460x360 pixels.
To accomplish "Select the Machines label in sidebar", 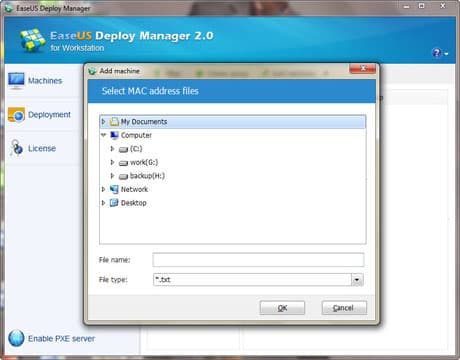I will [45, 81].
